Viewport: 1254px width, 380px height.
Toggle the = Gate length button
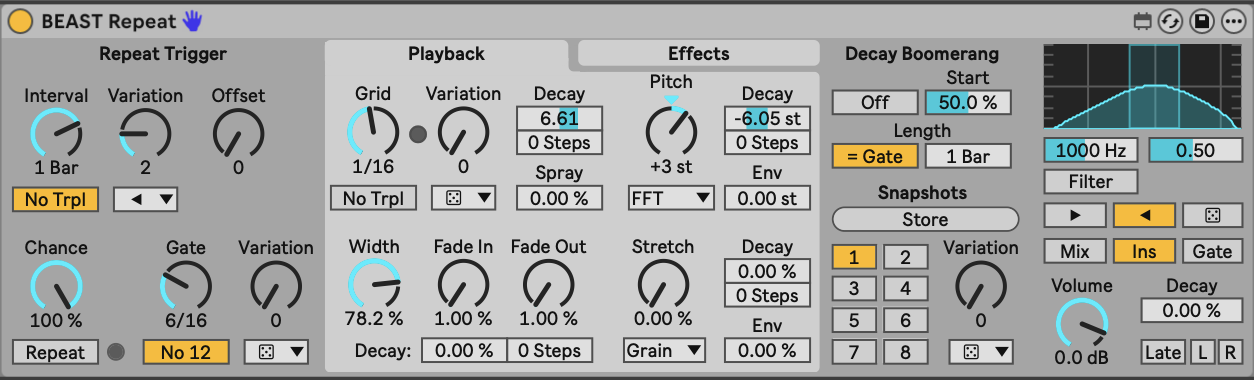[875, 157]
